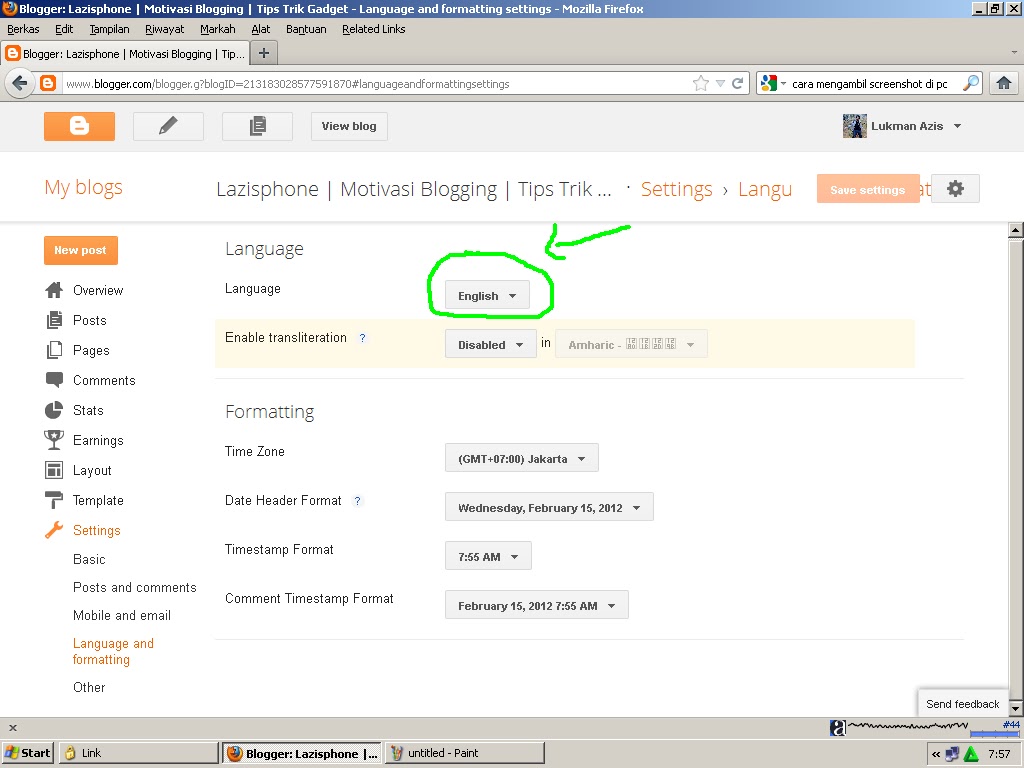Open the Language dropdown showing English

tap(487, 296)
